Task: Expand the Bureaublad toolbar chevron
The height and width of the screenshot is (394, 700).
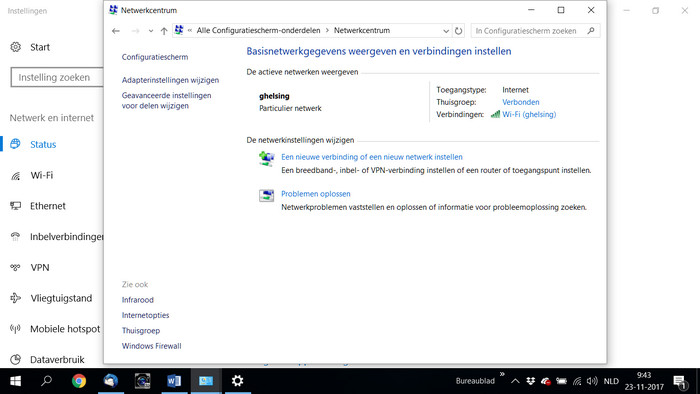Action: pos(502,374)
